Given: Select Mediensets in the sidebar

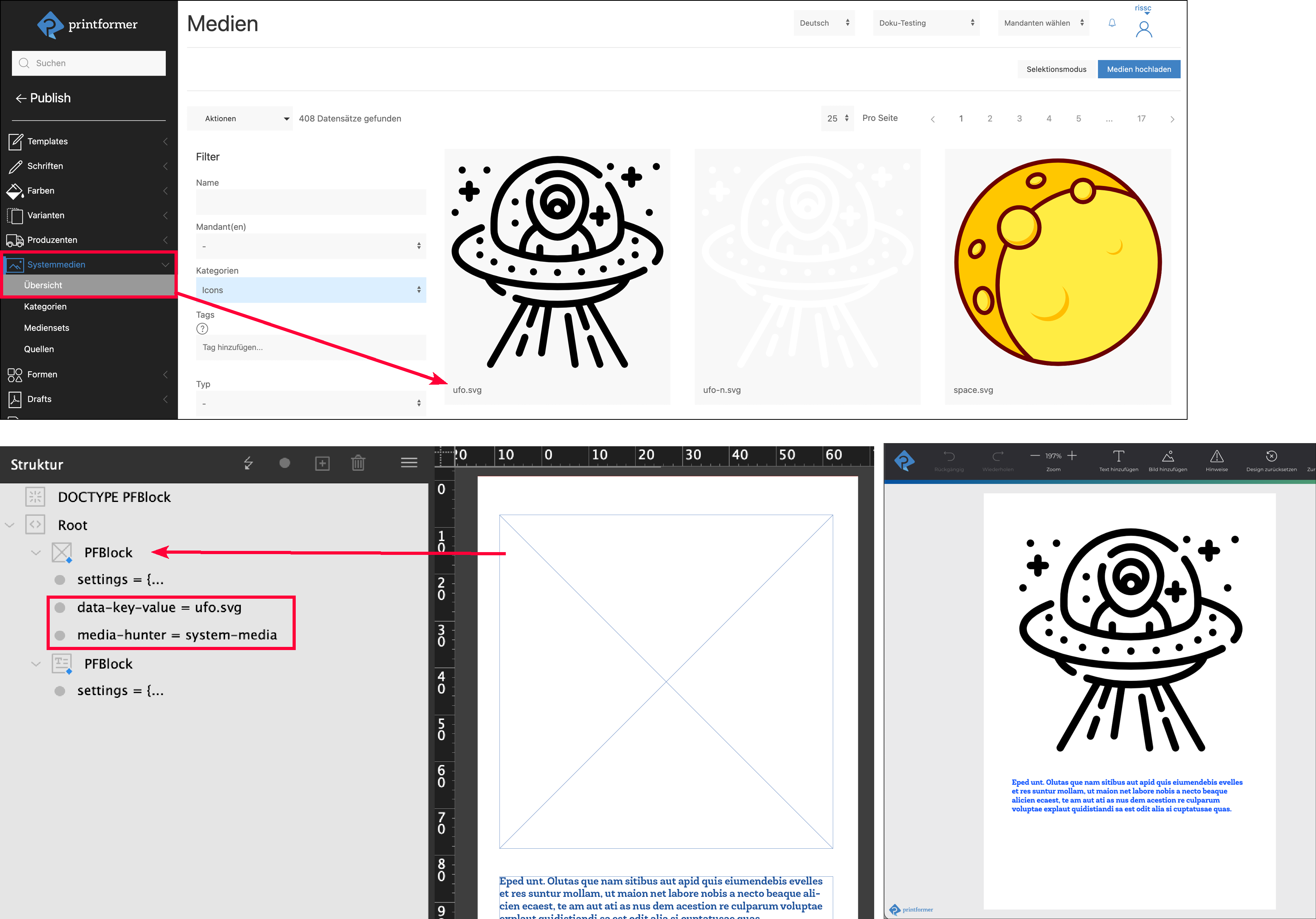Looking at the screenshot, I should tap(47, 328).
